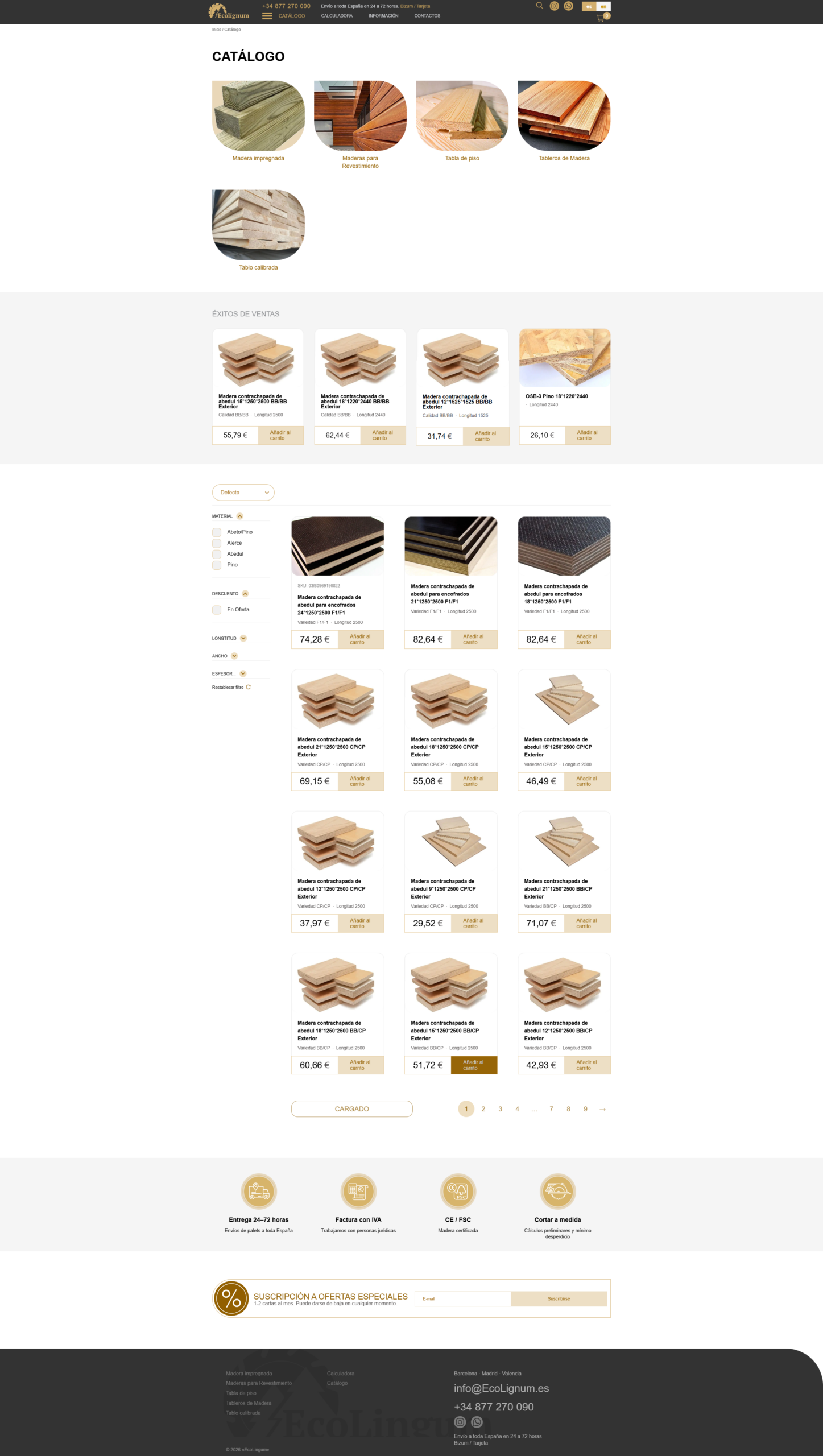Open the Instagram icon in the header
The image size is (823, 1456).
(554, 6)
